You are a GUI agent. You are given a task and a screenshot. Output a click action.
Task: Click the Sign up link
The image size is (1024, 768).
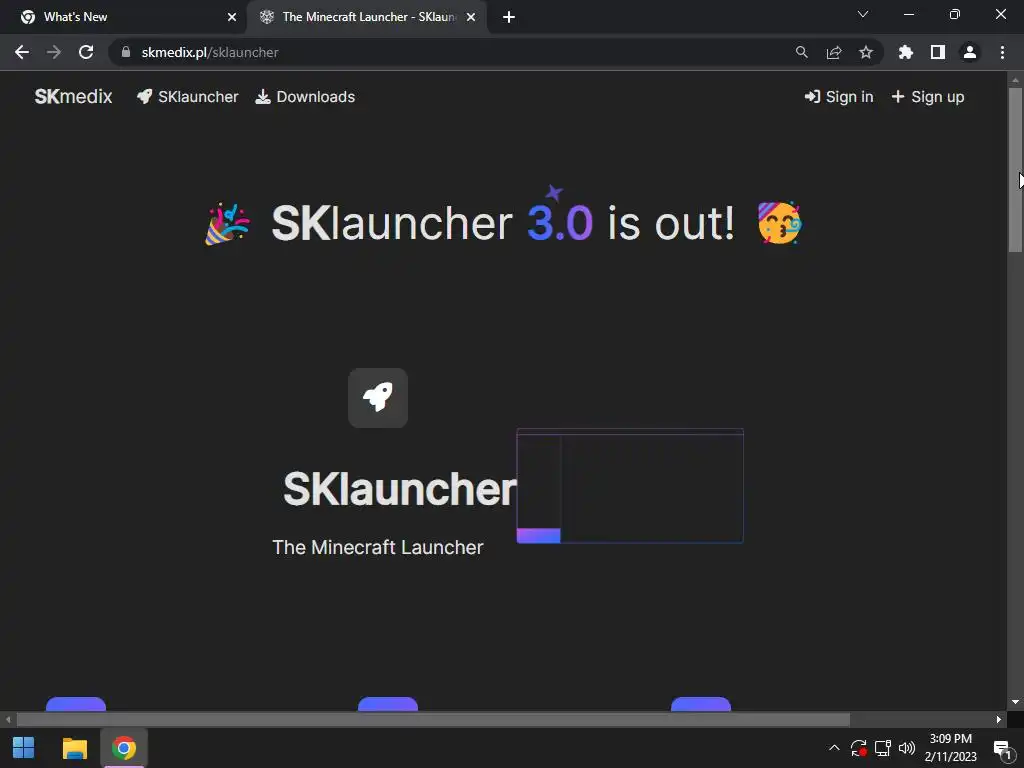coord(927,97)
